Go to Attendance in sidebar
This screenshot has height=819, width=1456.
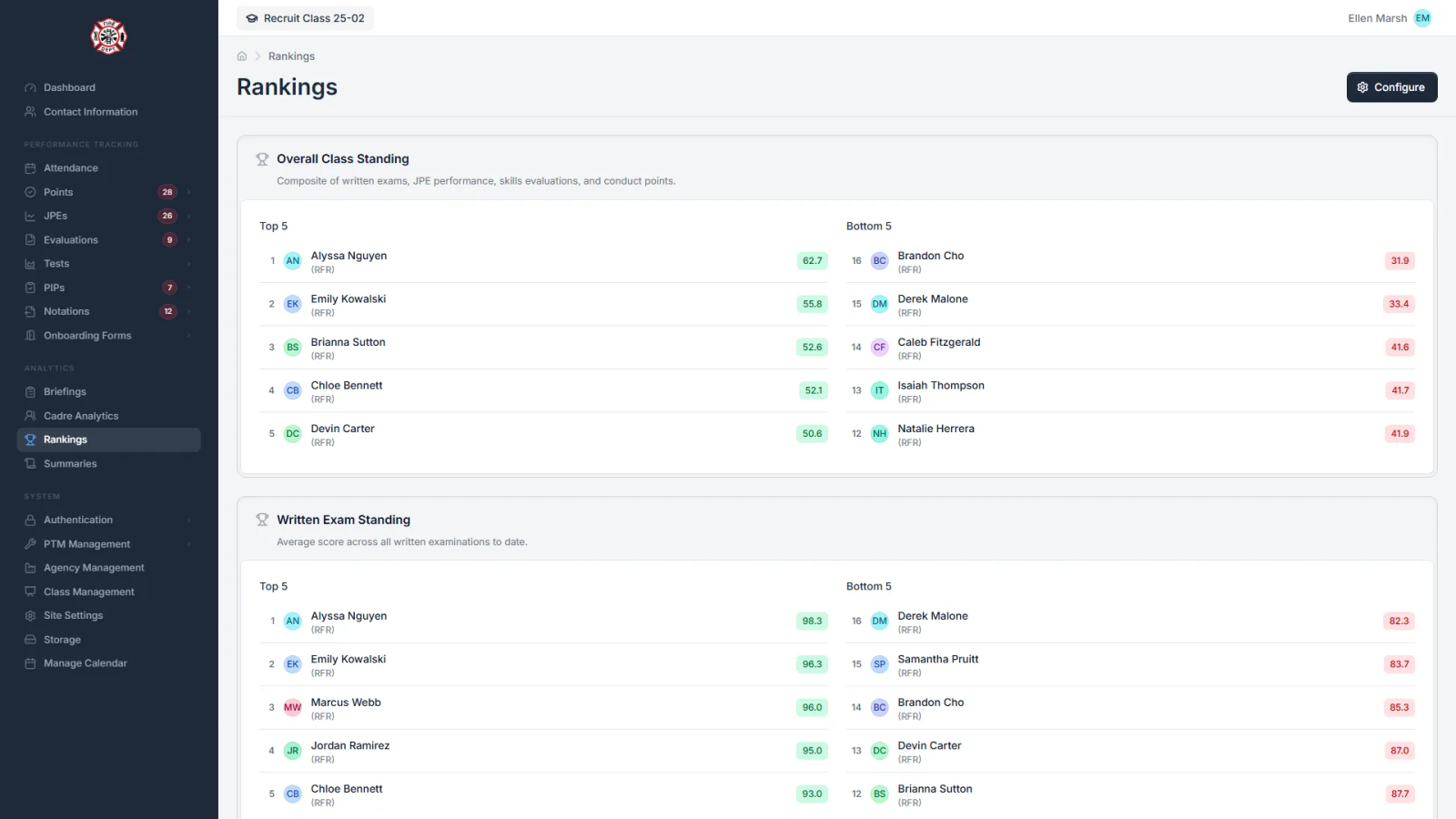coord(108,168)
